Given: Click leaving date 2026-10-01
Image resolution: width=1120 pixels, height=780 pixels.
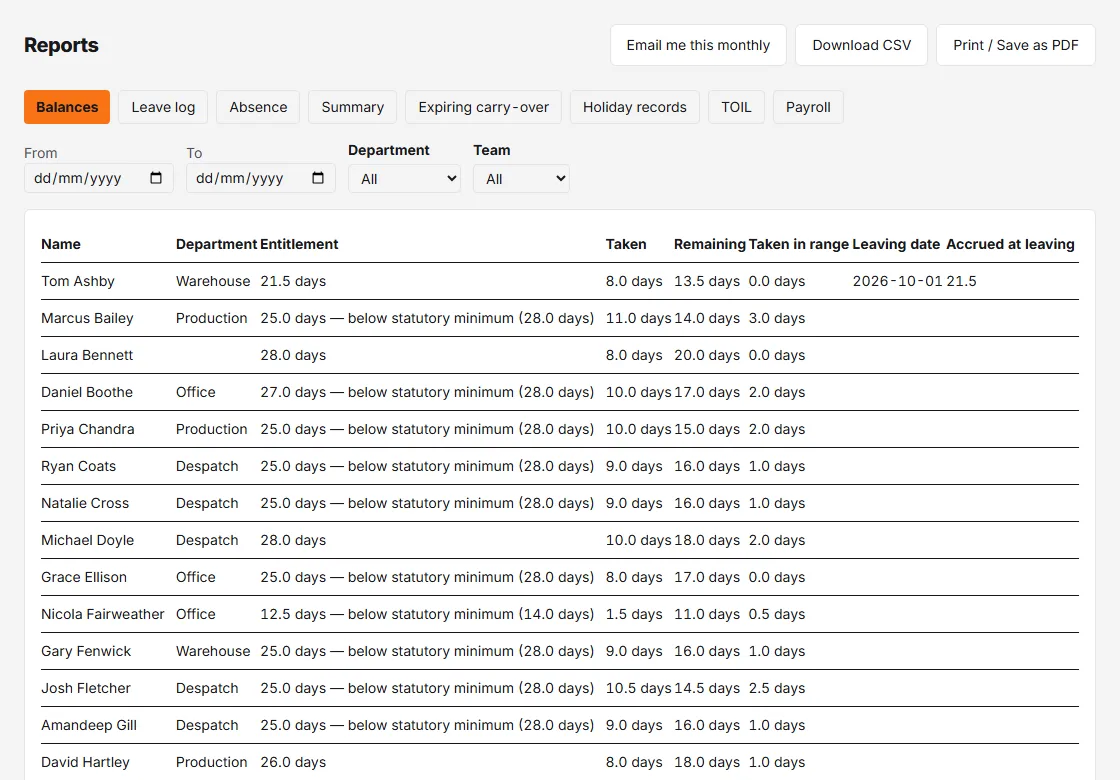Looking at the screenshot, I should [x=898, y=281].
